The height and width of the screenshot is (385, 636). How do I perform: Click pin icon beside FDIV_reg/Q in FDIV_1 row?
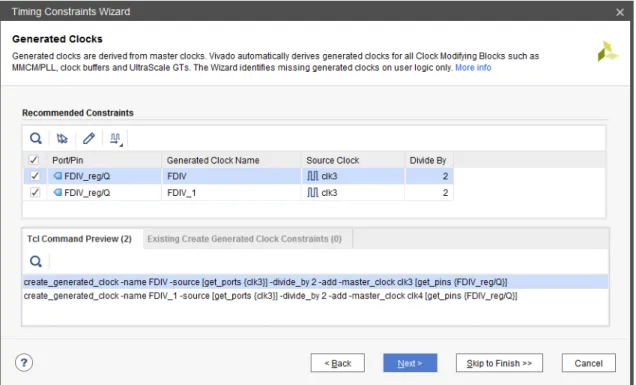click(58, 192)
